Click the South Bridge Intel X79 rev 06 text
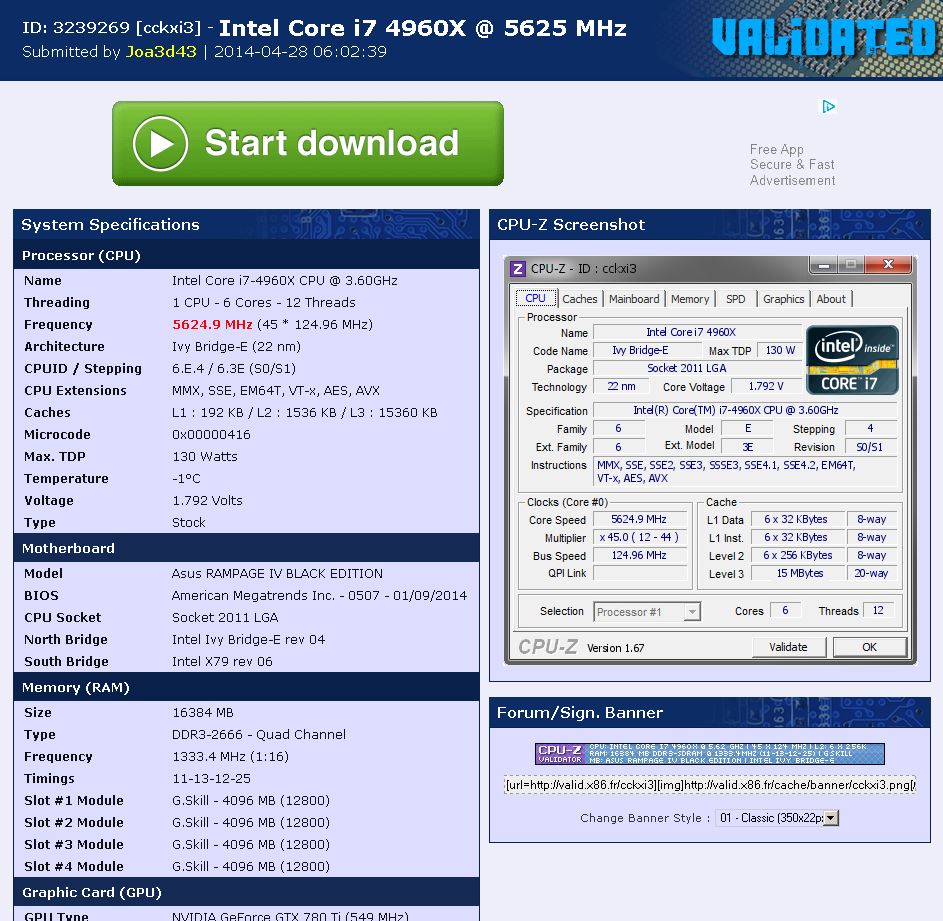Viewport: 943px width, 921px height. coord(222,662)
